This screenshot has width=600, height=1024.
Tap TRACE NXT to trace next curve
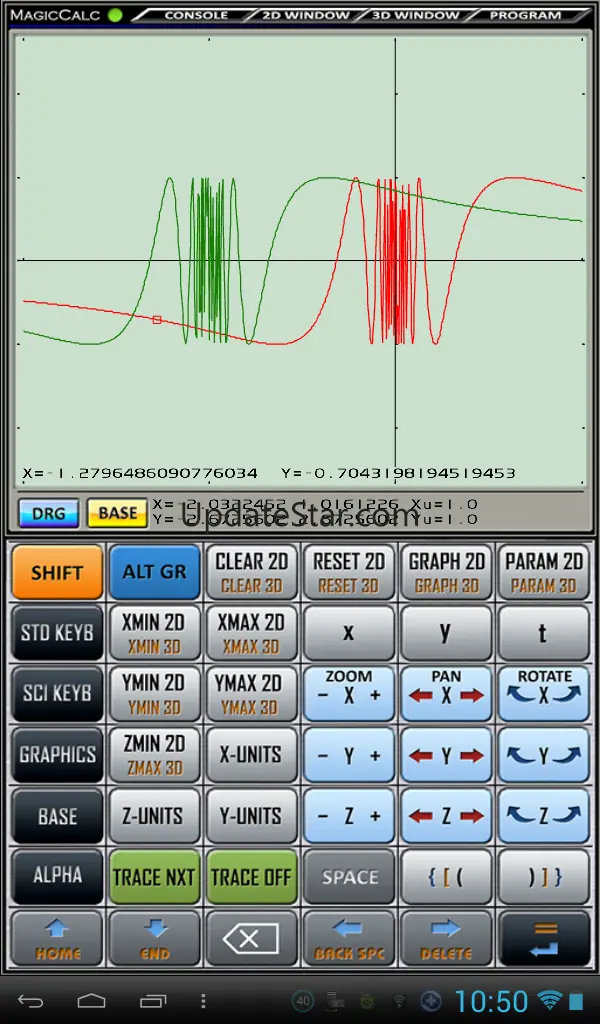(155, 877)
